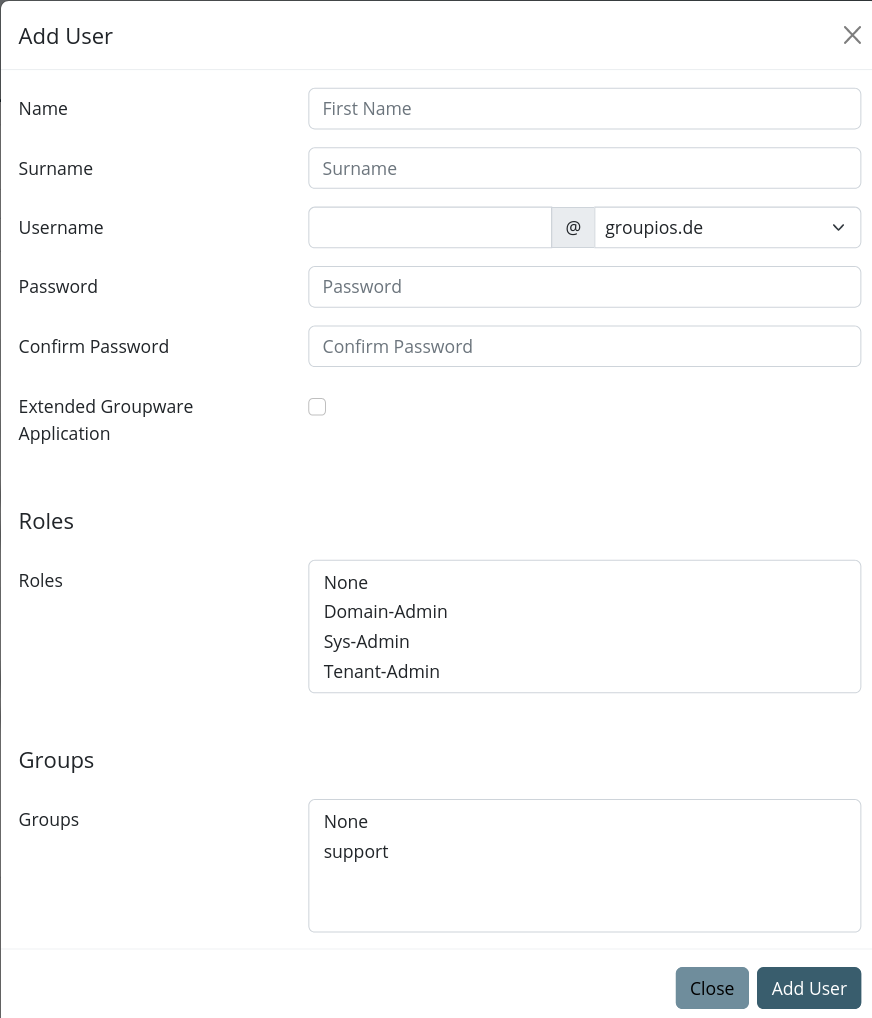The image size is (872, 1018).
Task: Select the support group
Action: 355,851
